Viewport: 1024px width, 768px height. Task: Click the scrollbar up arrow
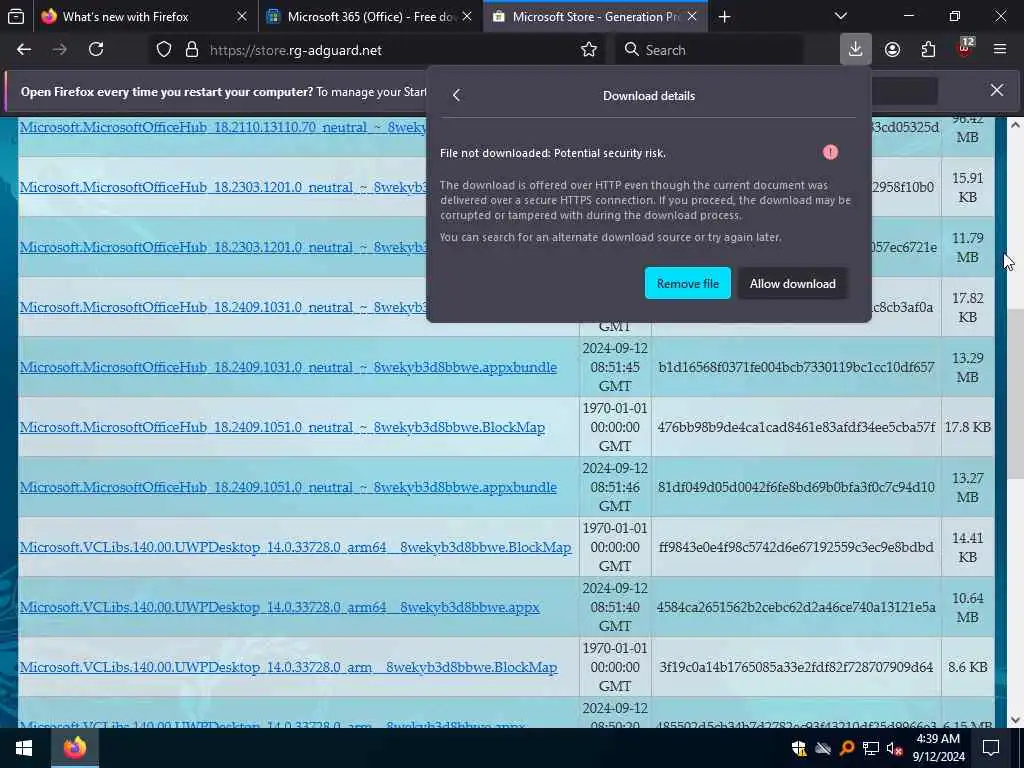pos(1015,125)
